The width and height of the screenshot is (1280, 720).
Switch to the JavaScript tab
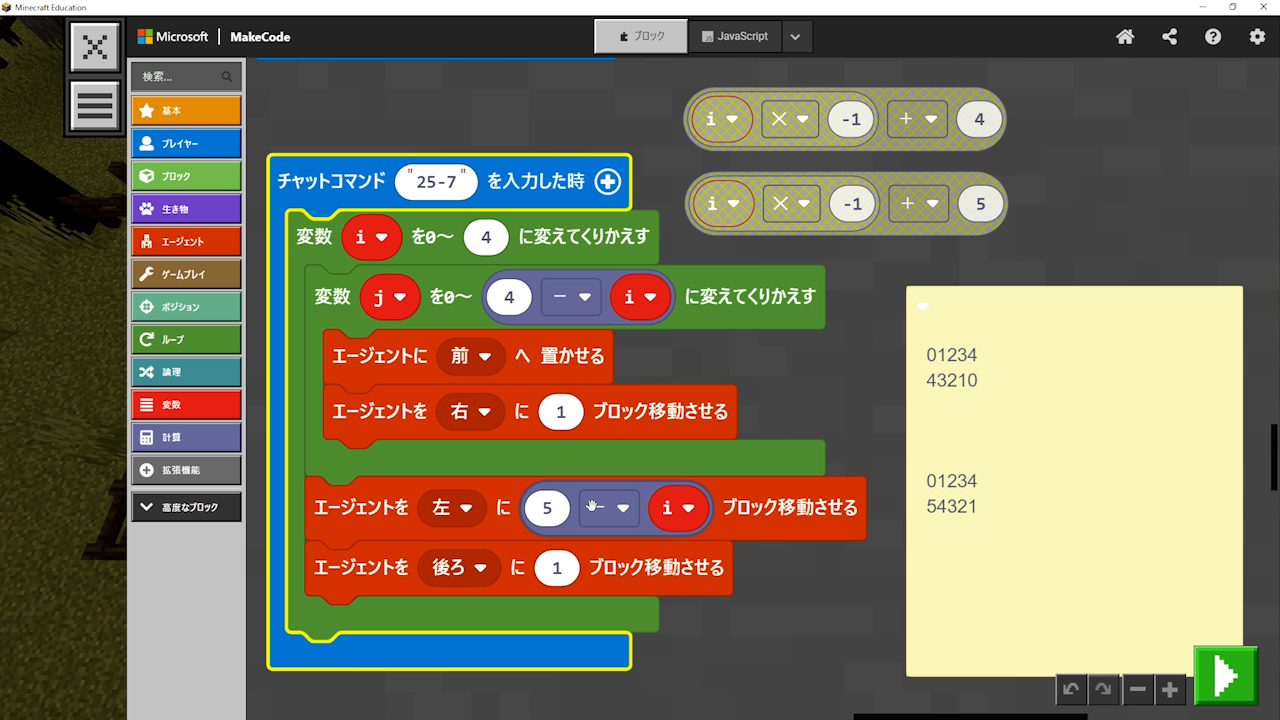point(735,36)
